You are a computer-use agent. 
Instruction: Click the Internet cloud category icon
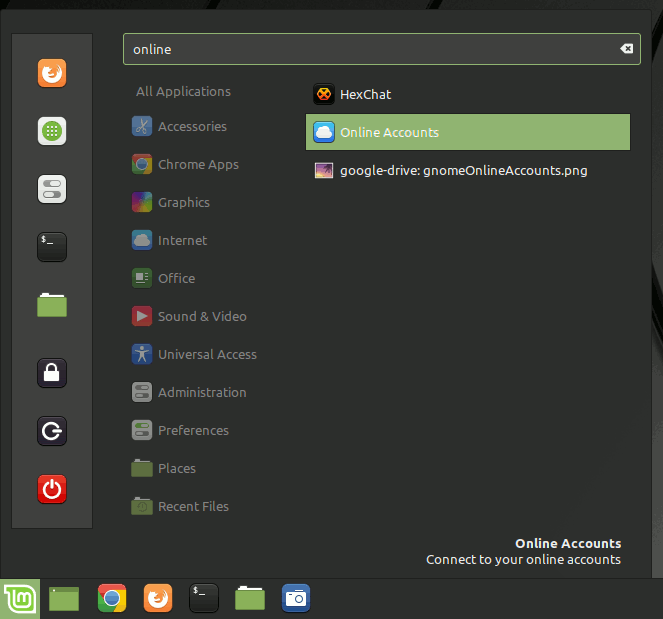(142, 240)
